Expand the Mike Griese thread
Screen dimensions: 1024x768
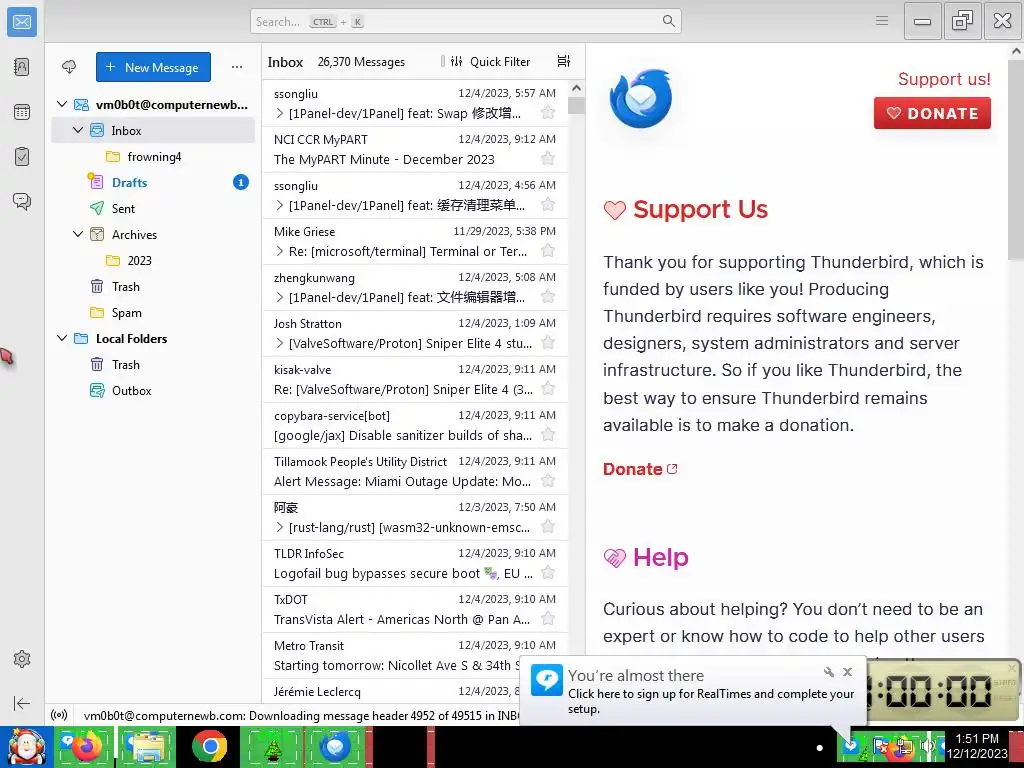280,251
